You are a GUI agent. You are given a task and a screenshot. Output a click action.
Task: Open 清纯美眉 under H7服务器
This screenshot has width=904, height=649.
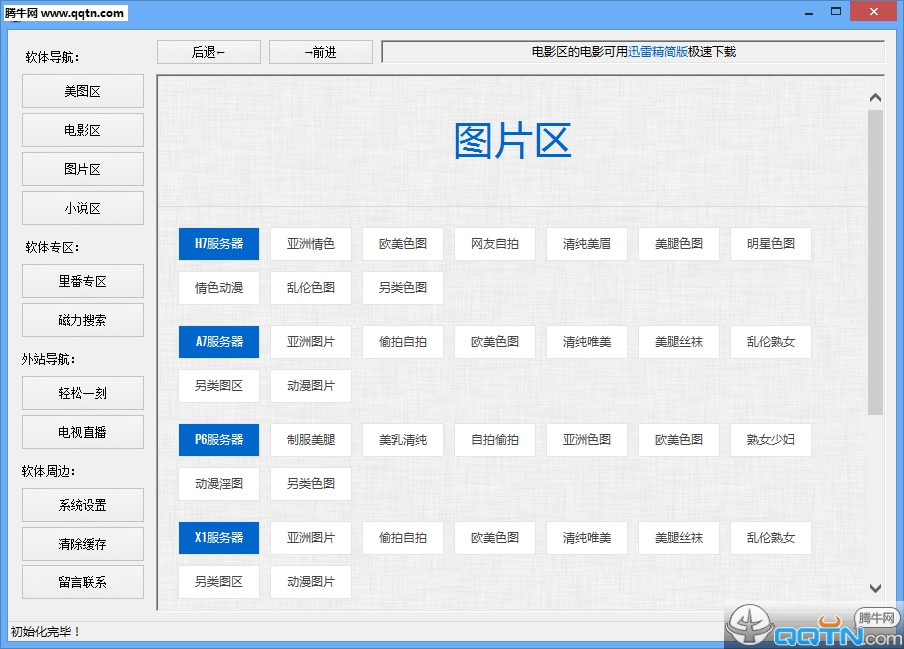(x=587, y=244)
